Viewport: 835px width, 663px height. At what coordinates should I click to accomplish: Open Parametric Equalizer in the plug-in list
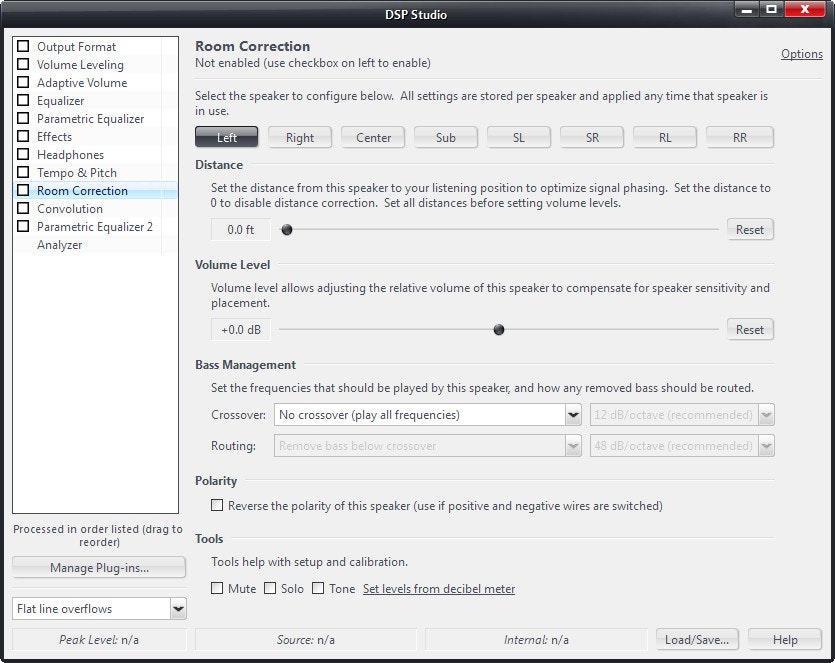[90, 119]
